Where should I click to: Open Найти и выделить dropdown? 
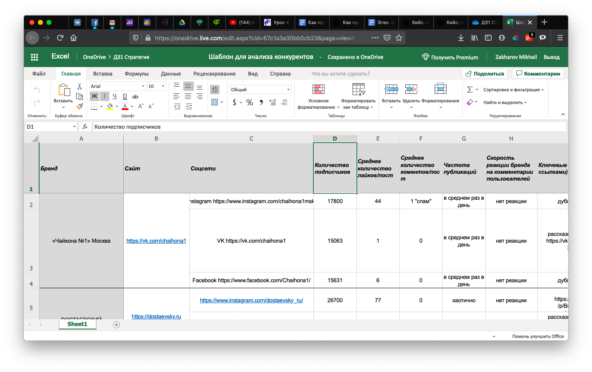pos(505,102)
